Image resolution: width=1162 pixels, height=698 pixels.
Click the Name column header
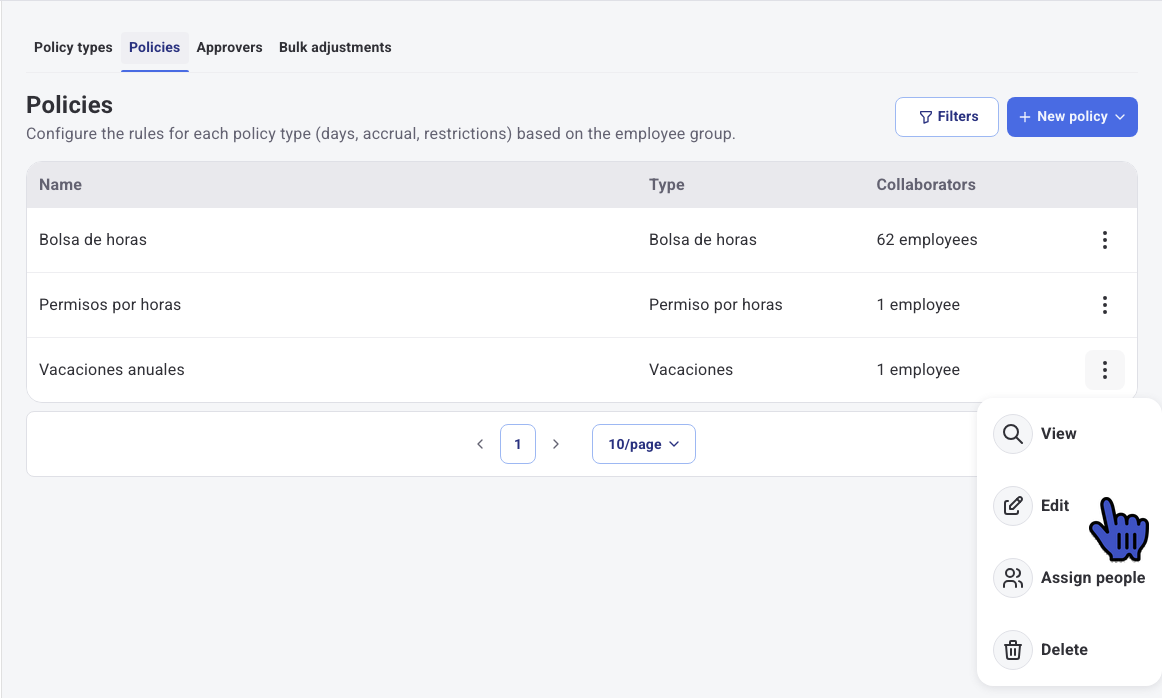[61, 185]
